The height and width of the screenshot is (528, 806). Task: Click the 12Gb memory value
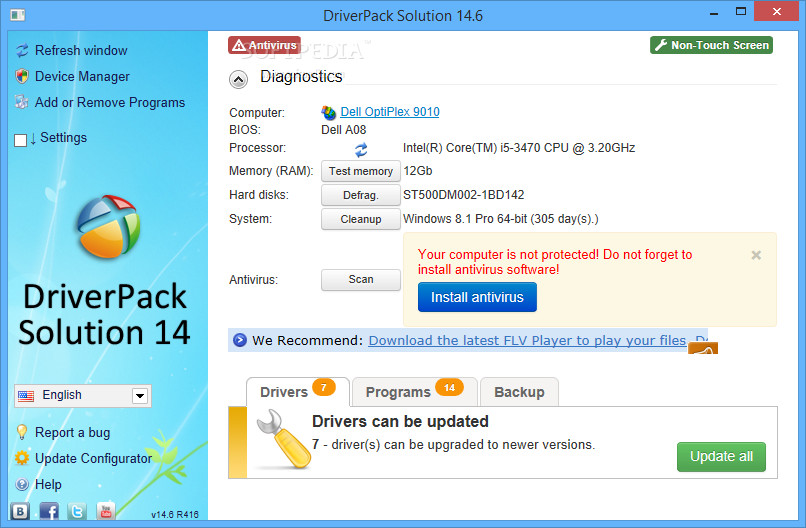(x=418, y=171)
